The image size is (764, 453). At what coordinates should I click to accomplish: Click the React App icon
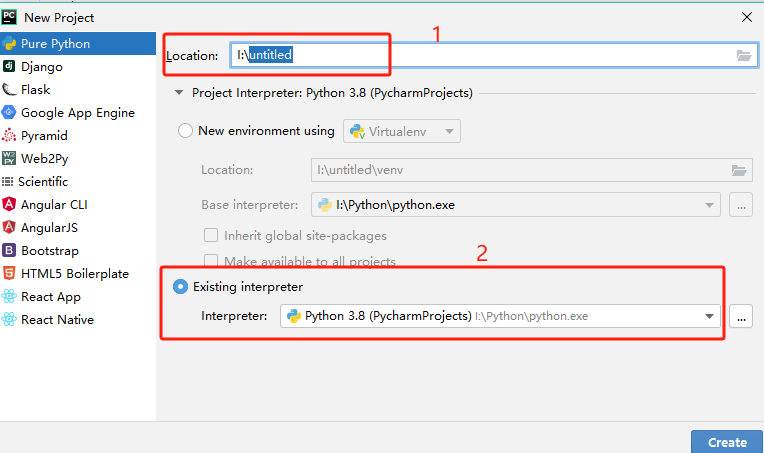pyautogui.click(x=9, y=296)
